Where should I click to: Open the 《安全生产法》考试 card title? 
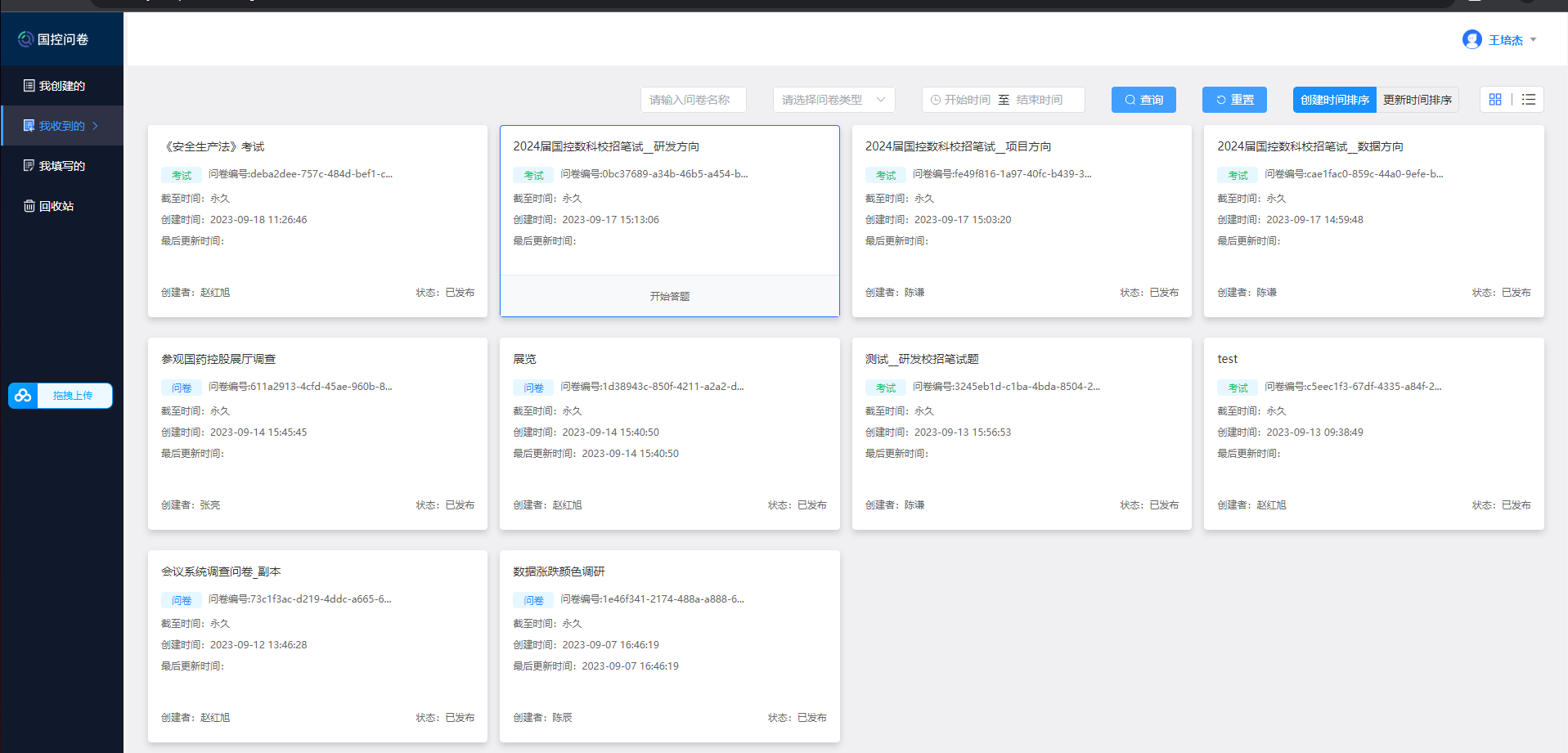point(213,146)
